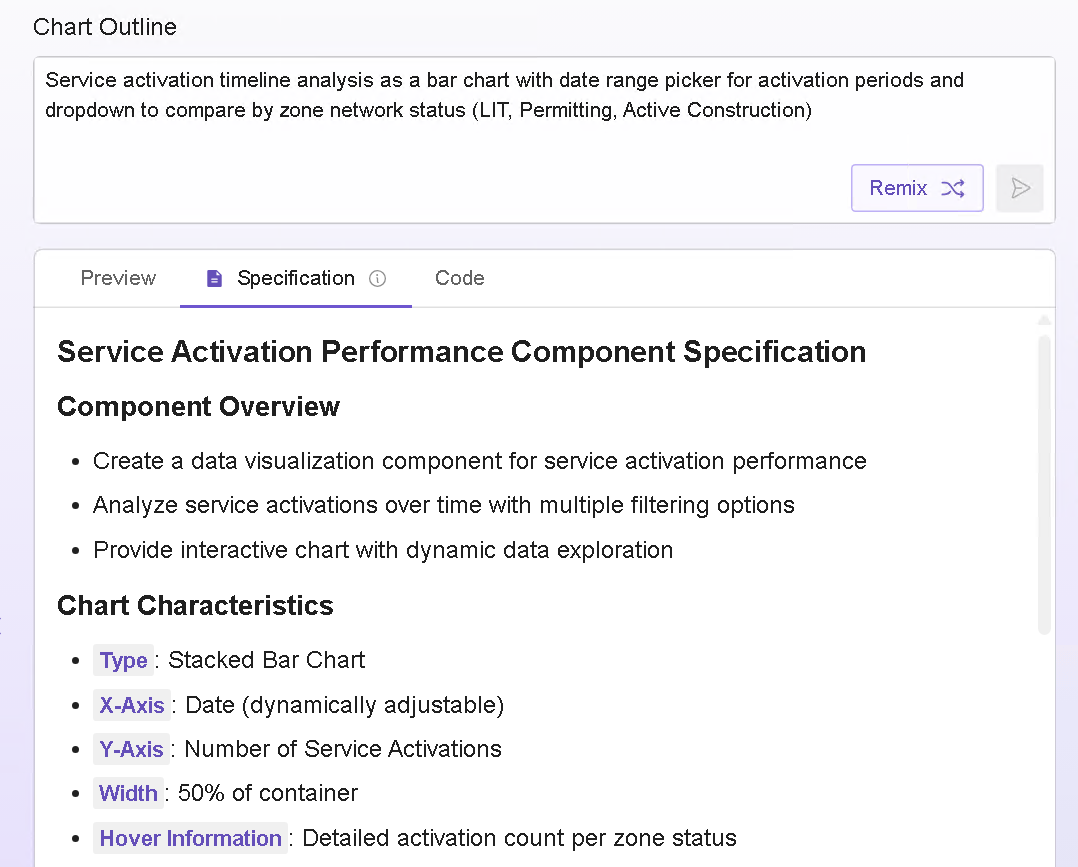Click the Type tag in Chart Characteristics
Viewport: 1078px width, 867px height.
click(x=124, y=661)
